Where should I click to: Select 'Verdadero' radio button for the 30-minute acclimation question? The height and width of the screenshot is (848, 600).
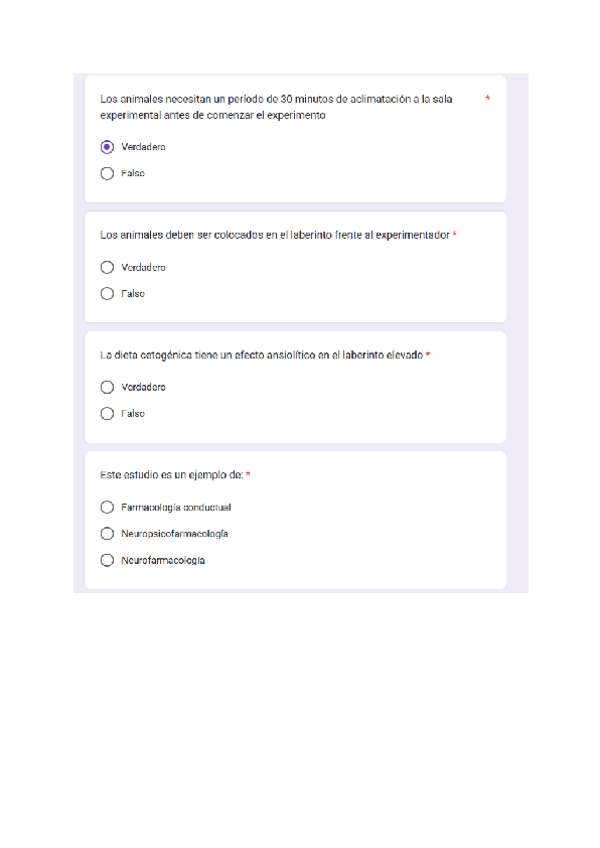coord(107,147)
